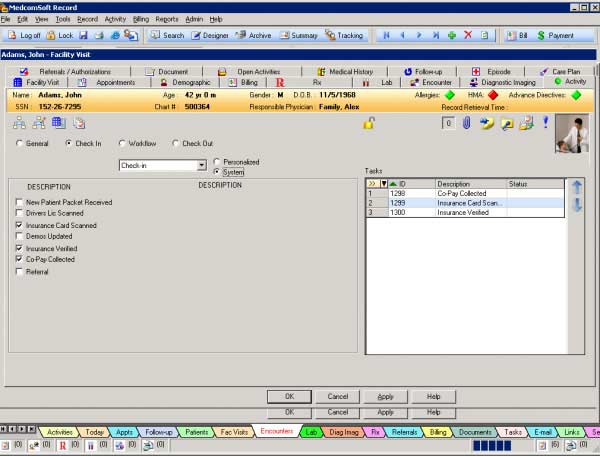This screenshot has width=600, height=456.
Task: Go to first record navigation arrow
Action: tap(386, 36)
